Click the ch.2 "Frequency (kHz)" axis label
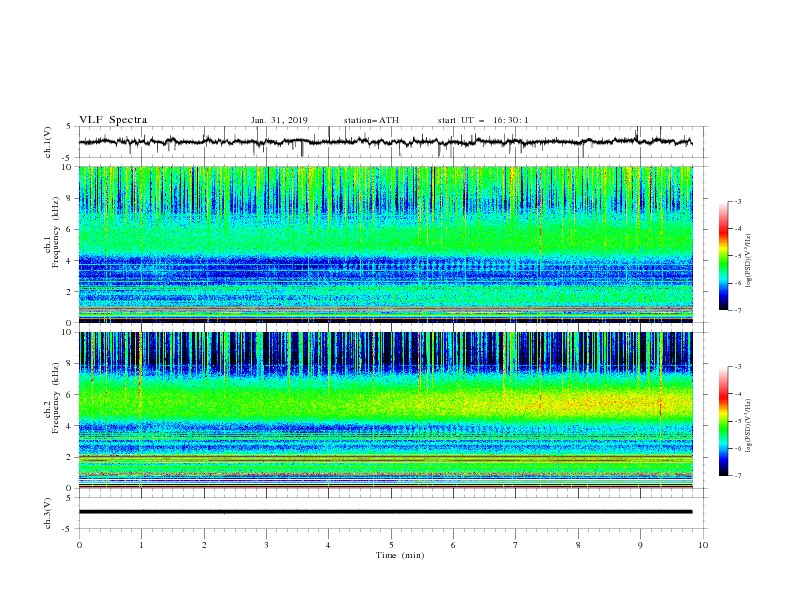 point(55,398)
